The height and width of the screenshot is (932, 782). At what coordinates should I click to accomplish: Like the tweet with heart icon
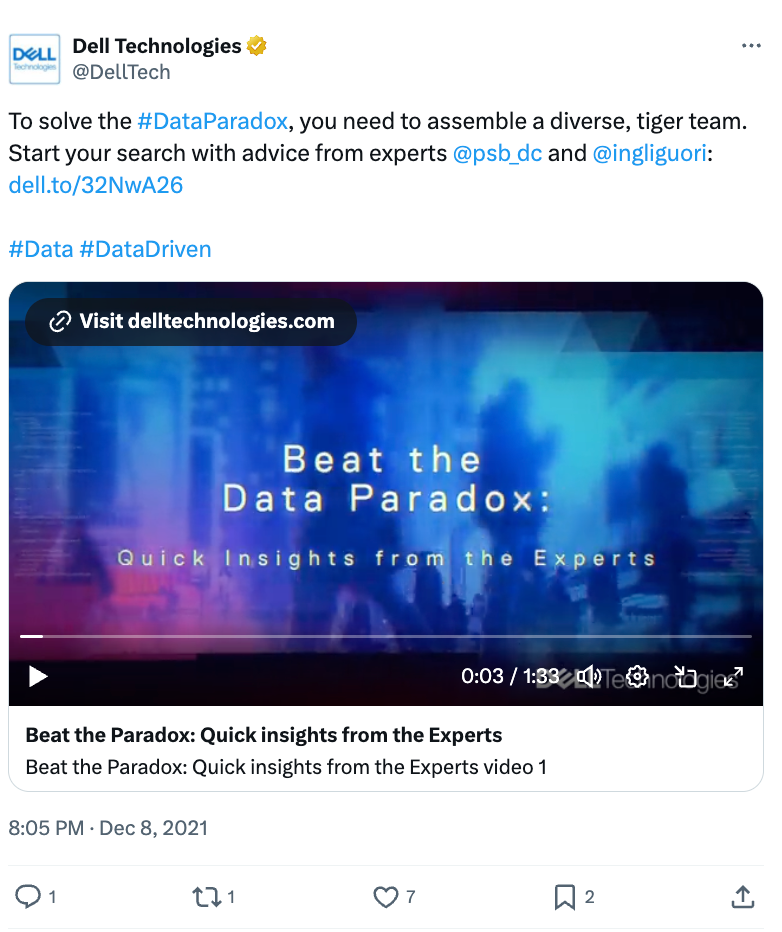386,896
